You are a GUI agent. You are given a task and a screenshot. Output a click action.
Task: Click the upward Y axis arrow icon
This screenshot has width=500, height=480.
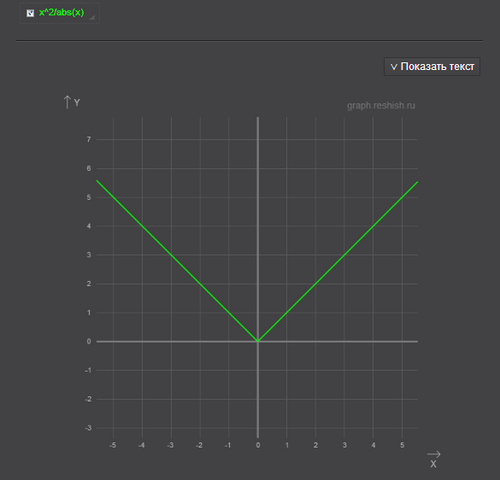click(67, 102)
